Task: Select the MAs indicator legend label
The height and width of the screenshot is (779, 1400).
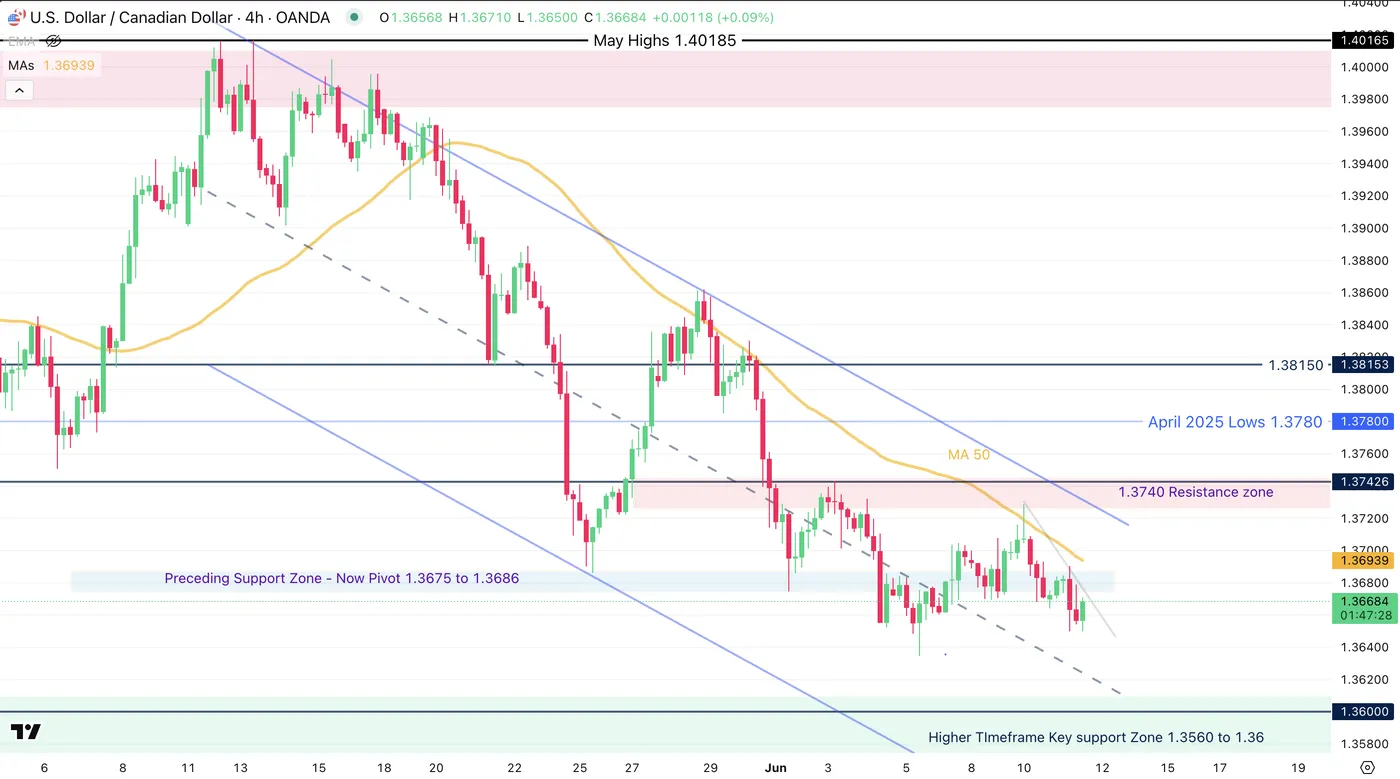Action: coord(22,65)
